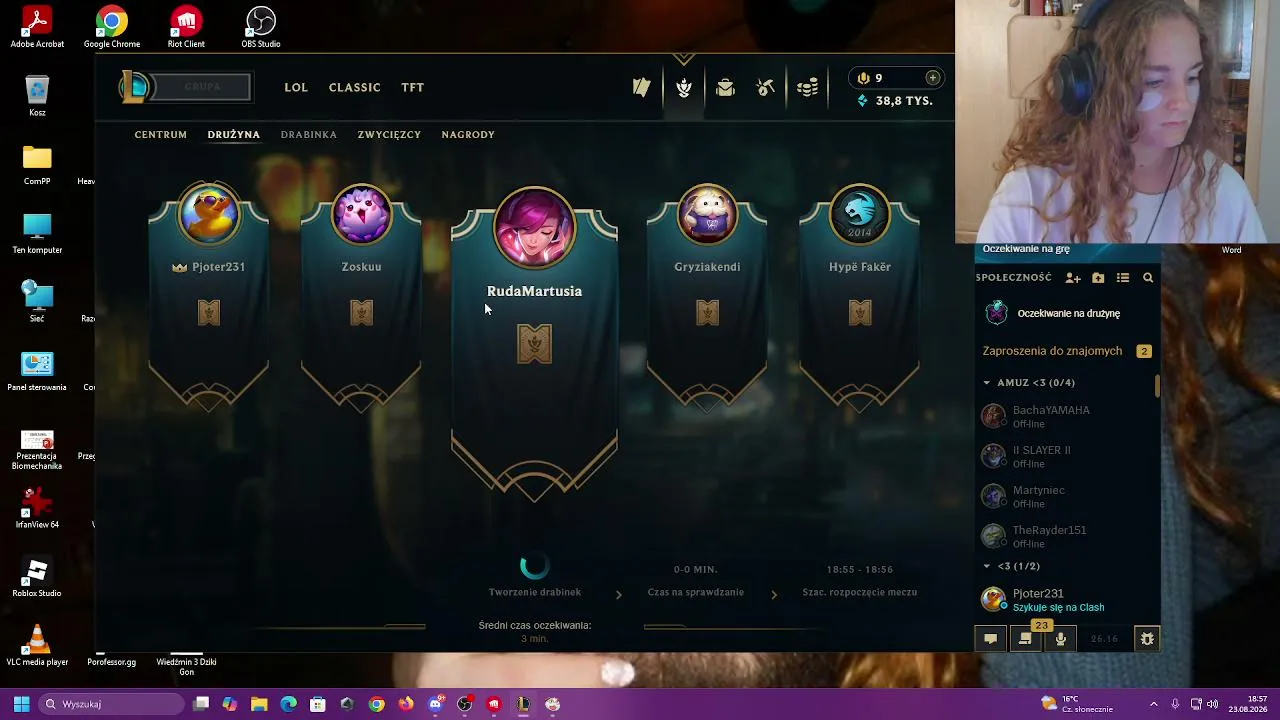The width and height of the screenshot is (1280, 720).
Task: Open the Adobe Acrobat desktop shortcut
Action: [x=37, y=28]
